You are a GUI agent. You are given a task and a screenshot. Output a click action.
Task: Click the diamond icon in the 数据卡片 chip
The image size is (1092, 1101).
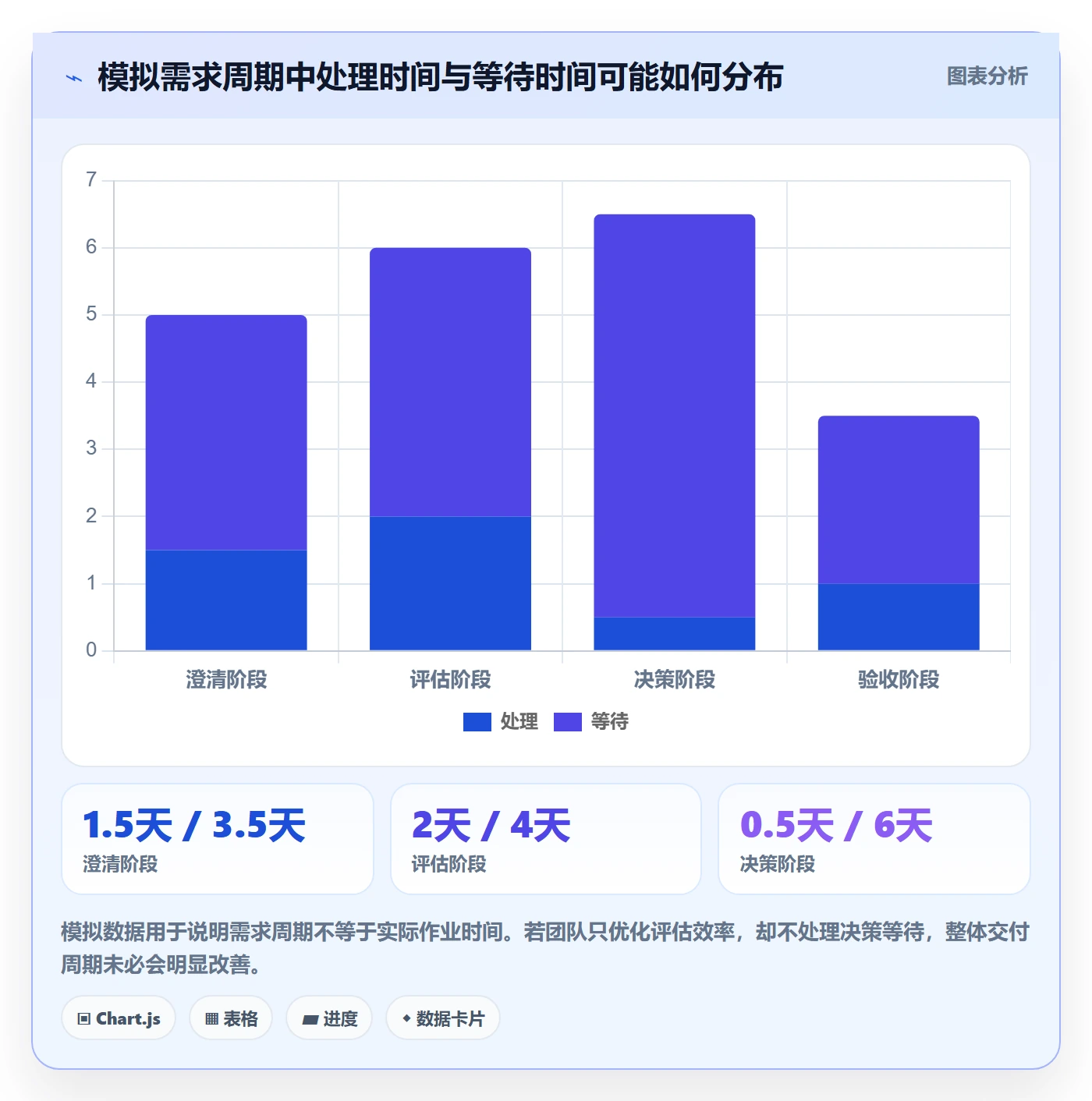tap(406, 1018)
